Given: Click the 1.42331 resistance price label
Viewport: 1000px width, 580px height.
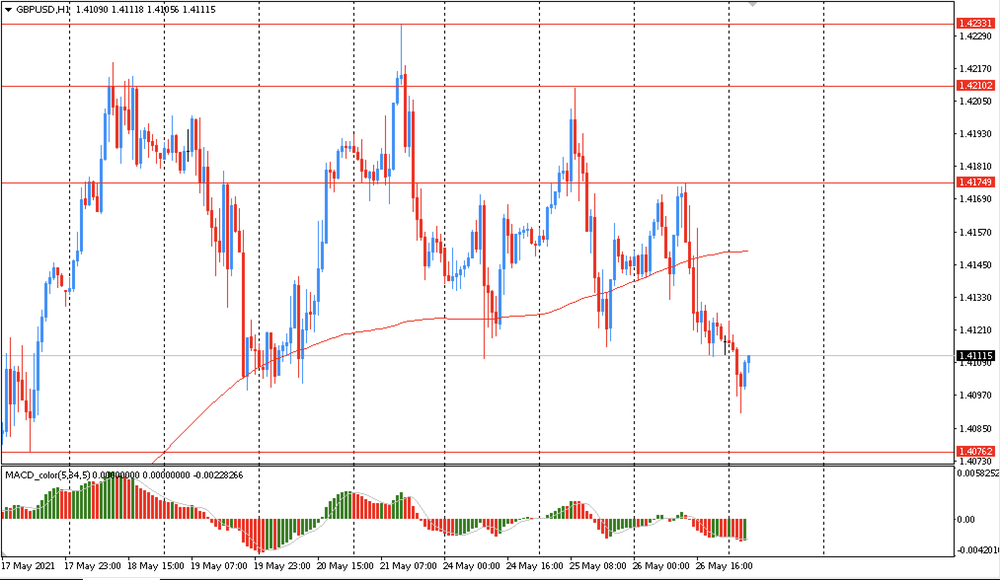Looking at the screenshot, I should point(975,24).
